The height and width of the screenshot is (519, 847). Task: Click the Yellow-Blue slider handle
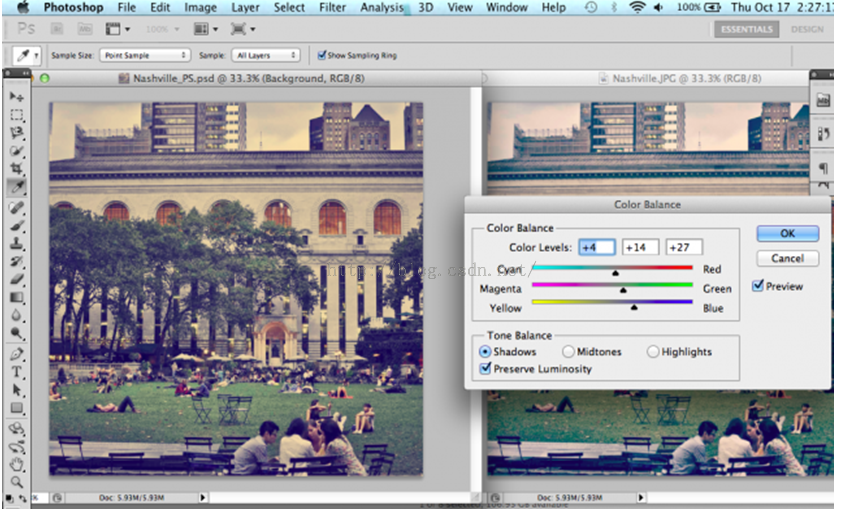pos(634,308)
